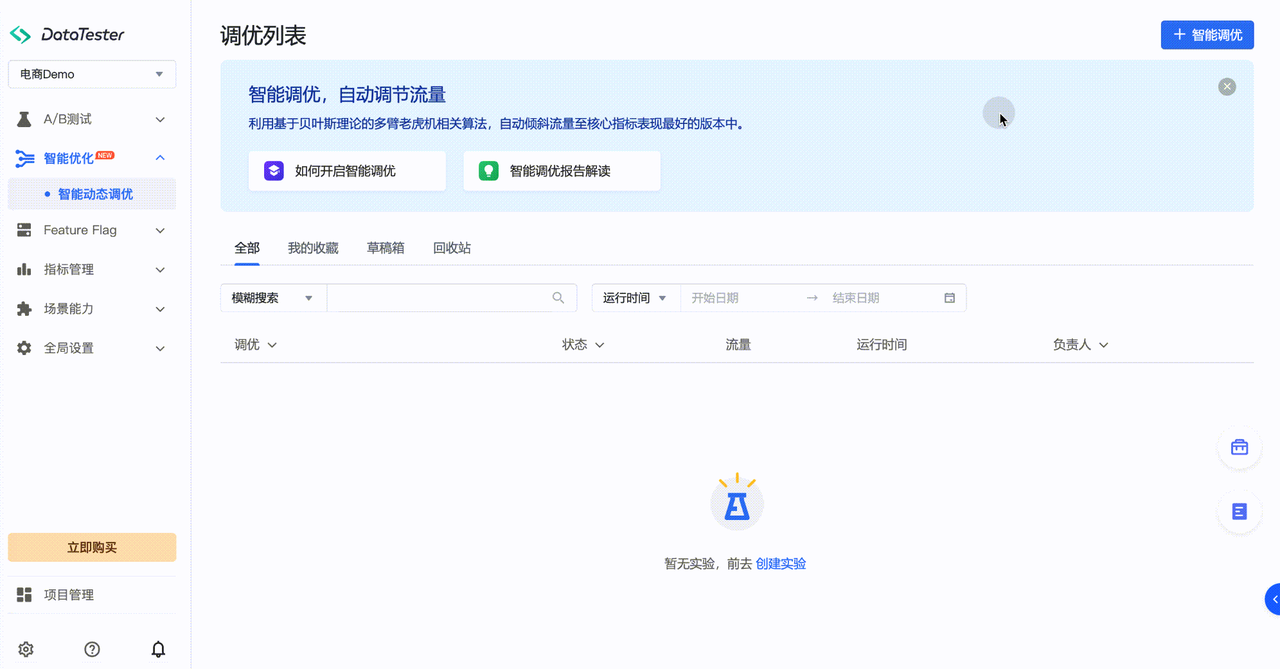The width and height of the screenshot is (1280, 669).
Task: Switch to the 回收站 tab
Action: point(452,248)
